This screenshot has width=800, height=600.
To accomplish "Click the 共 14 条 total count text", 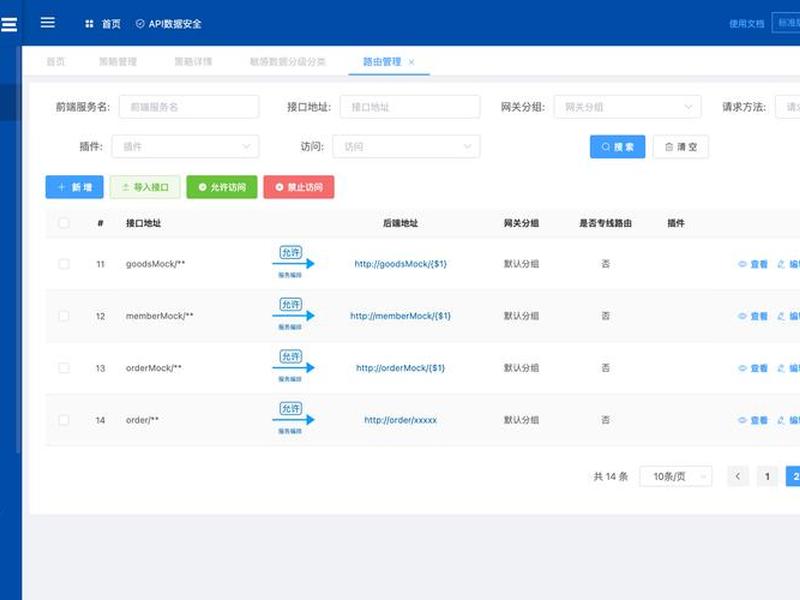I will click(x=610, y=477).
